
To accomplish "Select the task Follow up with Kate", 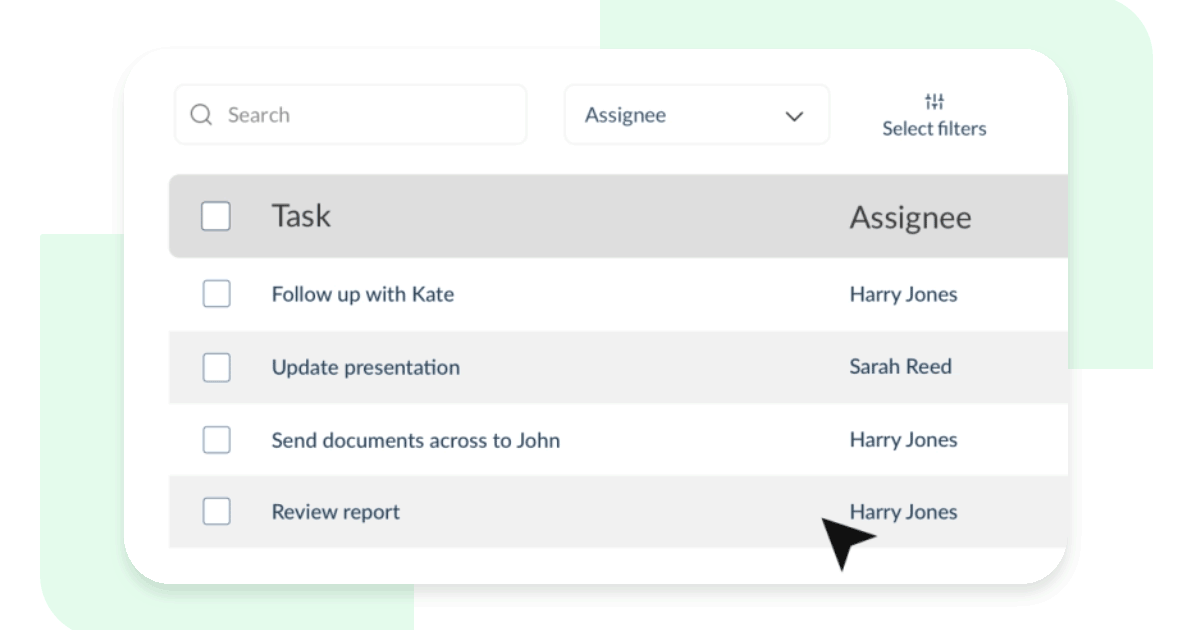I will (x=363, y=294).
